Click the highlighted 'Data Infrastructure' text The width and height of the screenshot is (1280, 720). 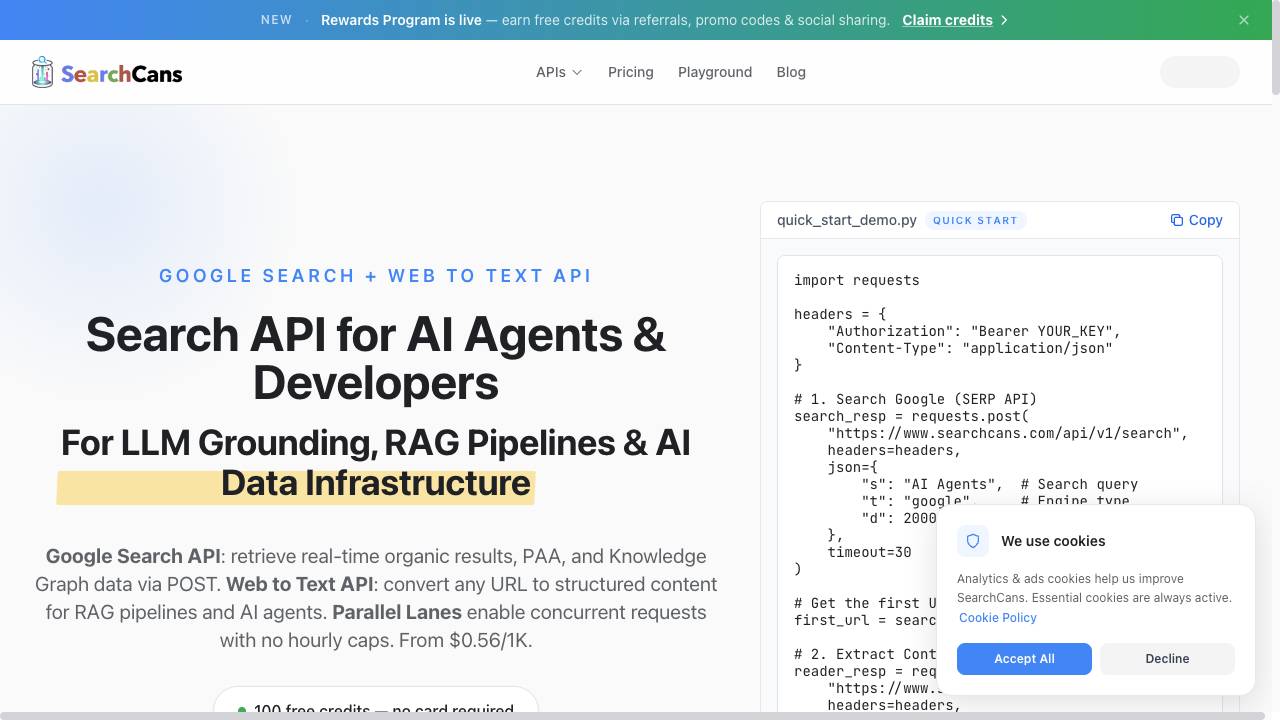pos(376,483)
